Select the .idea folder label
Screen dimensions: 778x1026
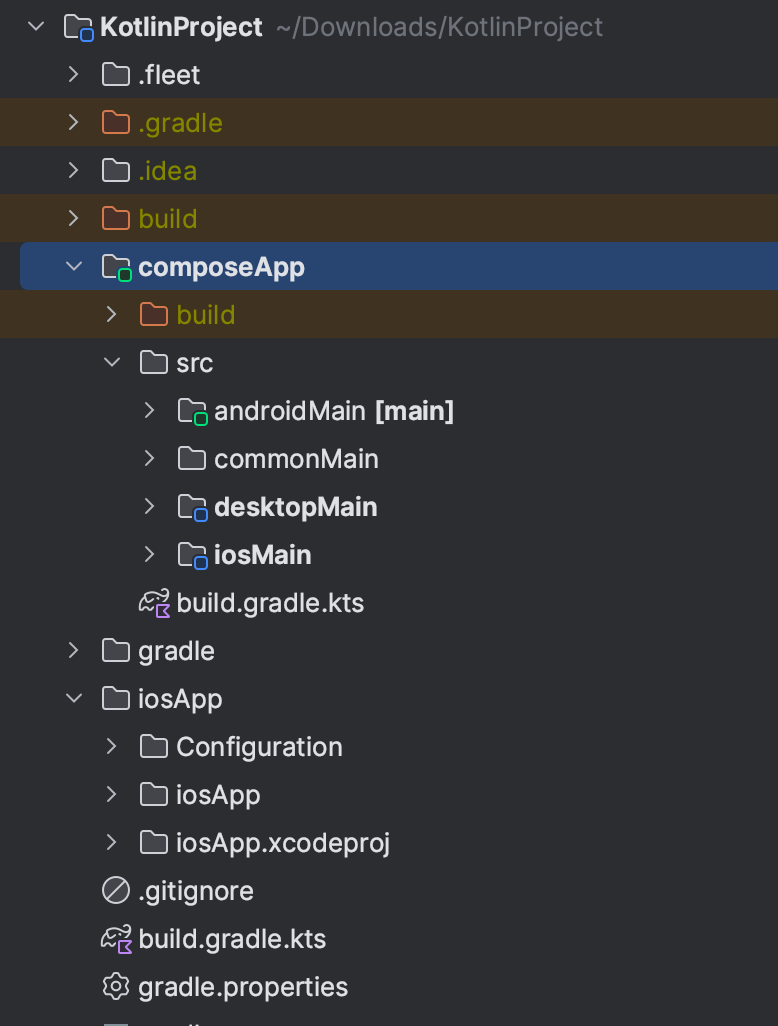(x=167, y=171)
